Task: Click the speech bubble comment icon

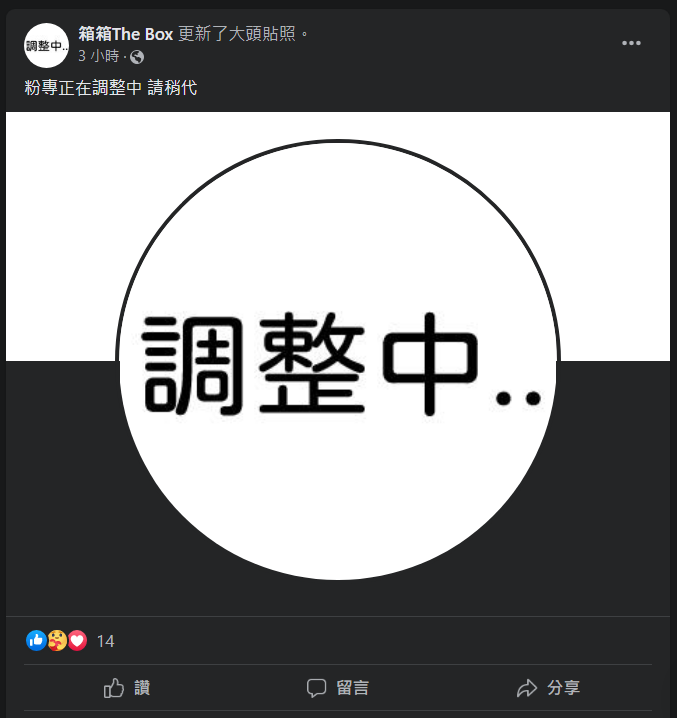Action: (x=316, y=688)
